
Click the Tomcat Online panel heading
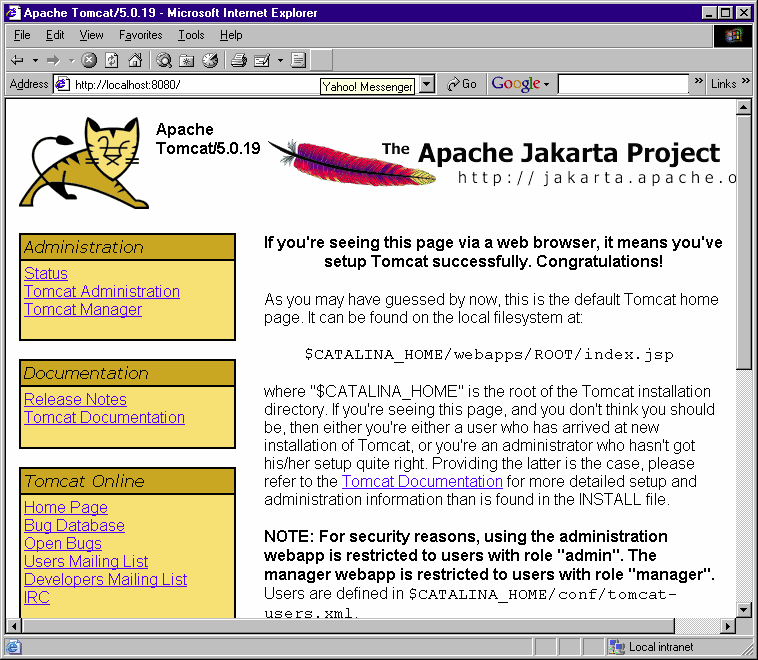tap(128, 481)
